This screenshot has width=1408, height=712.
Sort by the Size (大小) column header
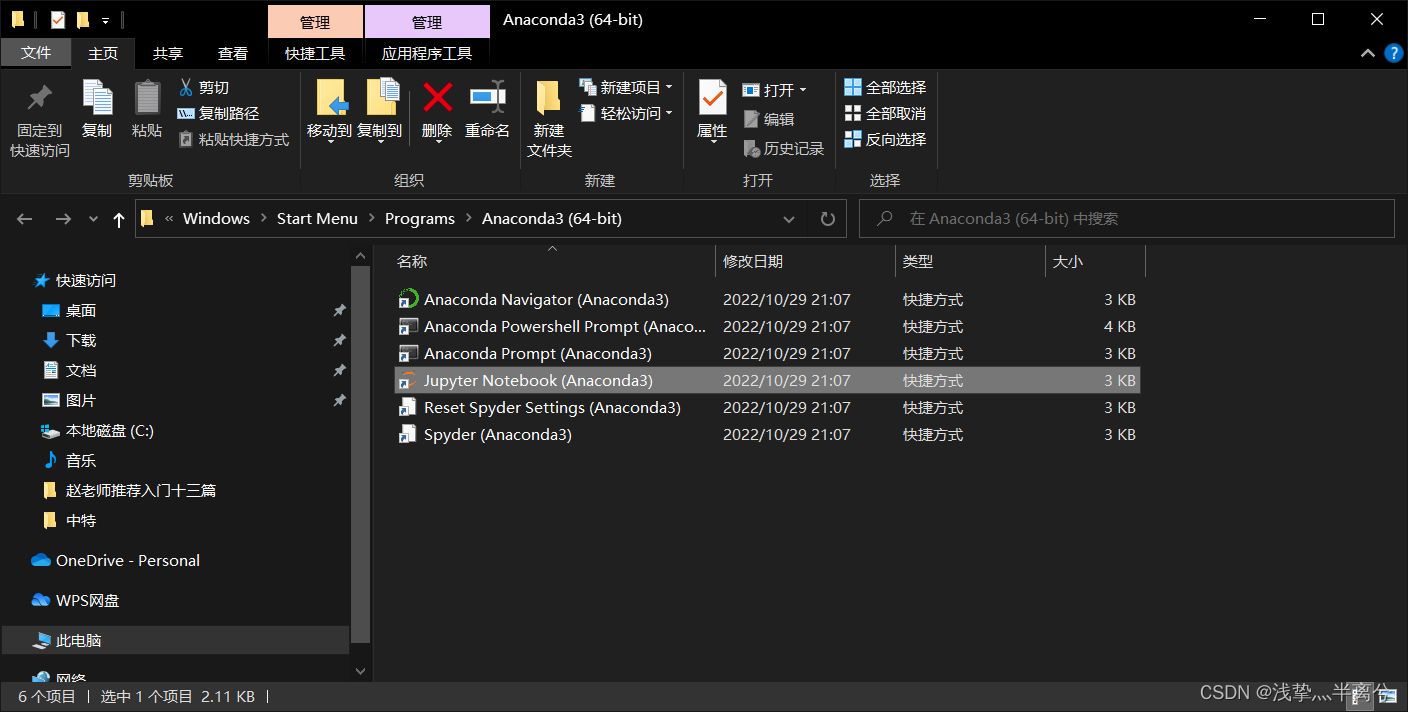pos(1095,261)
